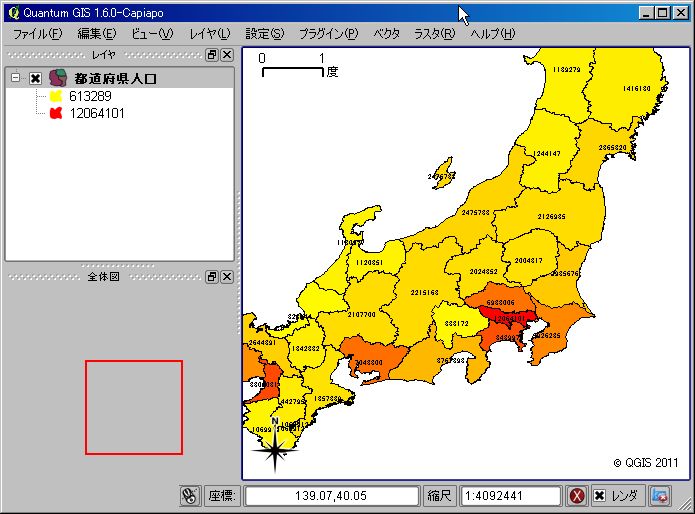Collapse the 都道府県人口 layer tree
The width and height of the screenshot is (695, 514).
pyautogui.click(x=15, y=78)
